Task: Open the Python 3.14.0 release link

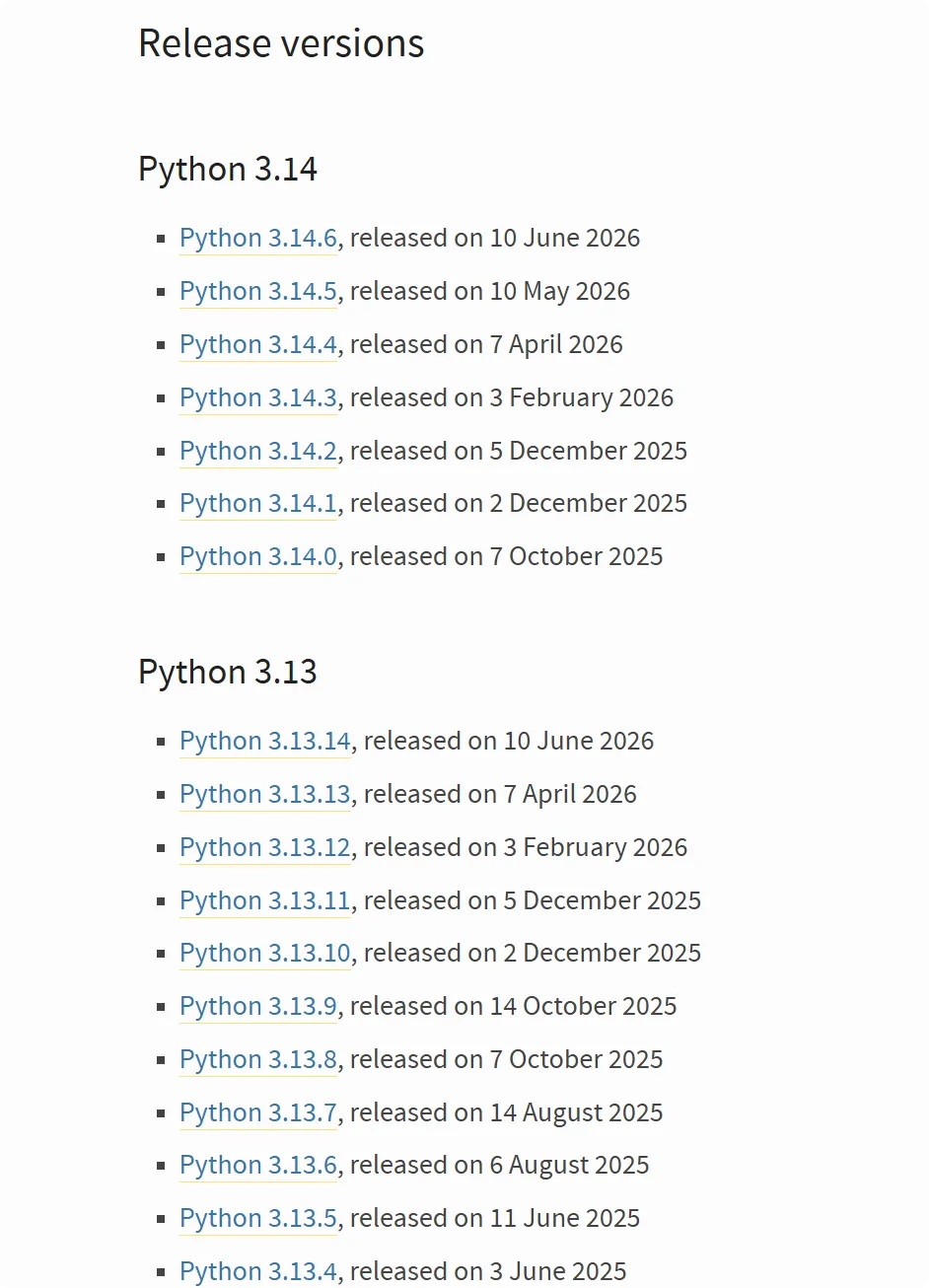Action: click(x=258, y=557)
